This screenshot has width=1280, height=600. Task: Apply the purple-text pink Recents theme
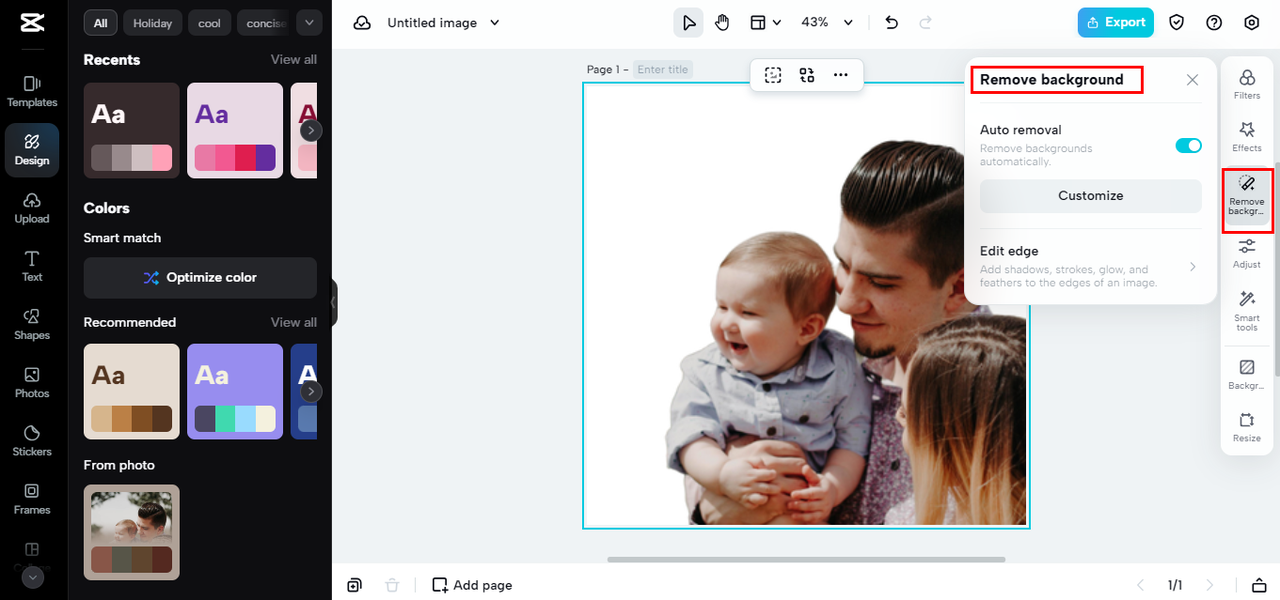click(x=235, y=130)
